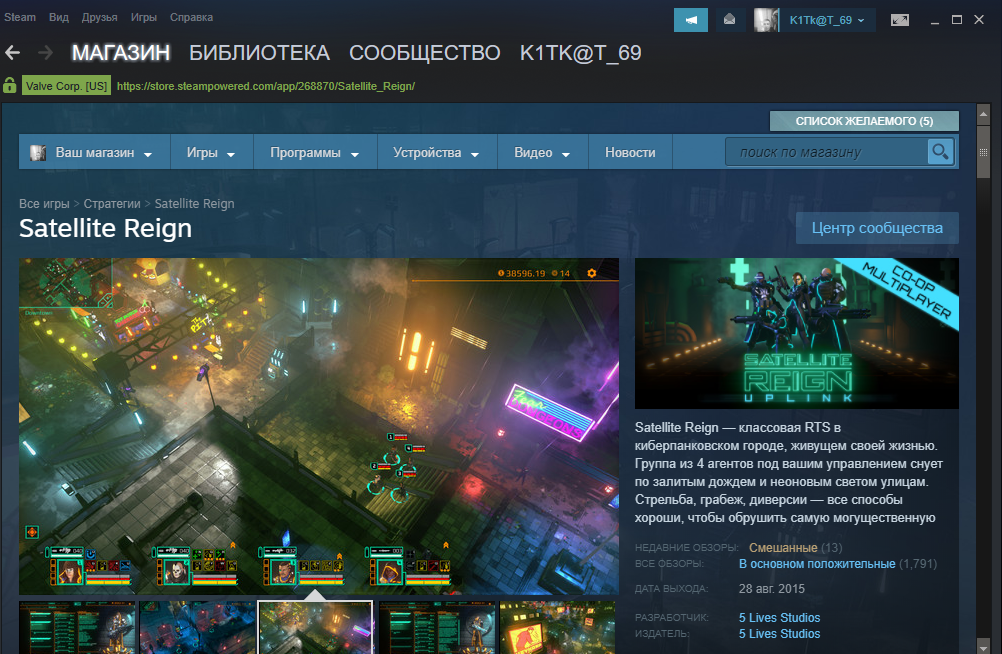
Task: Click the Valve Corp. [US] certificate badge
Action: tap(66, 86)
